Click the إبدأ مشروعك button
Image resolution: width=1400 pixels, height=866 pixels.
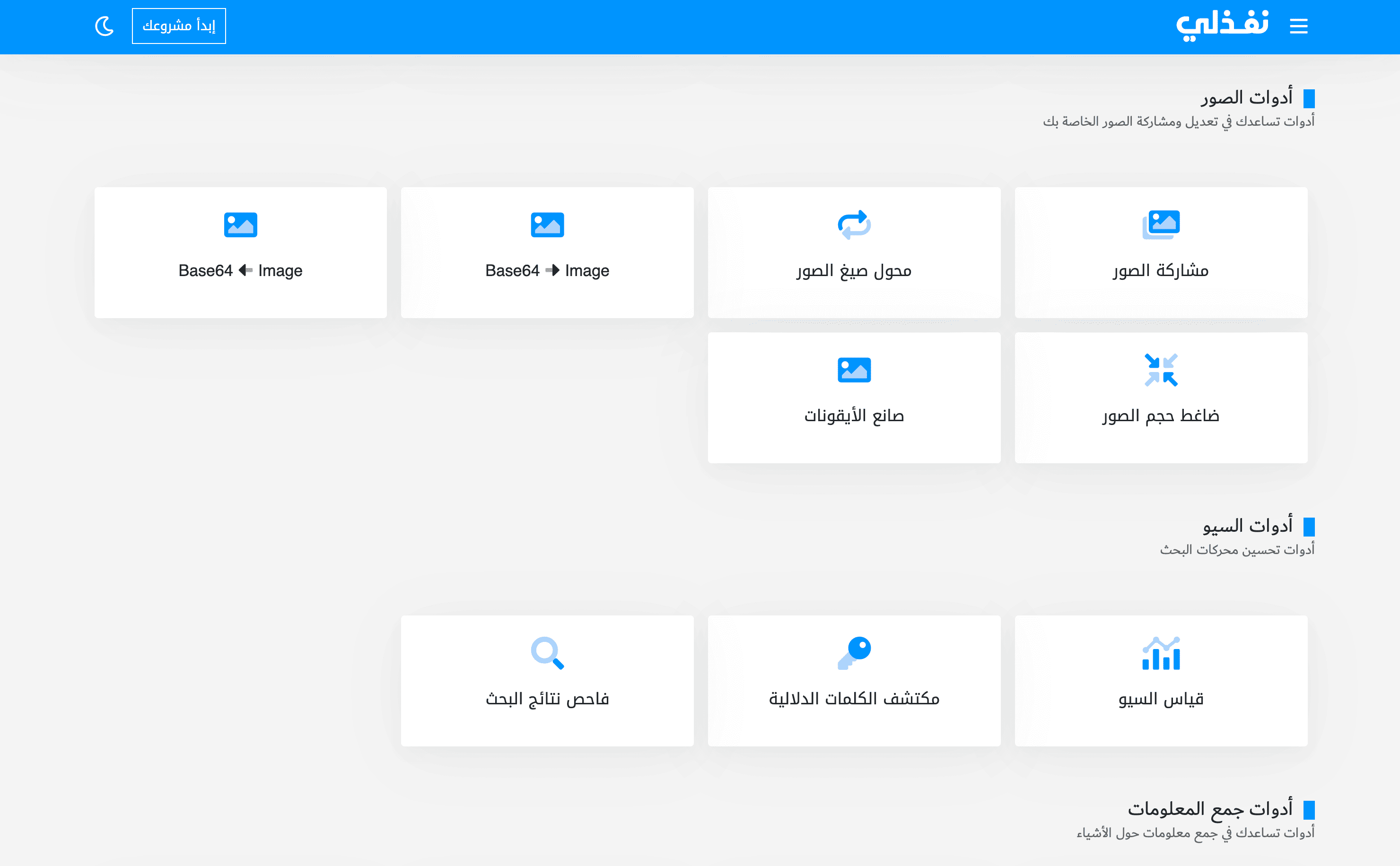(179, 26)
